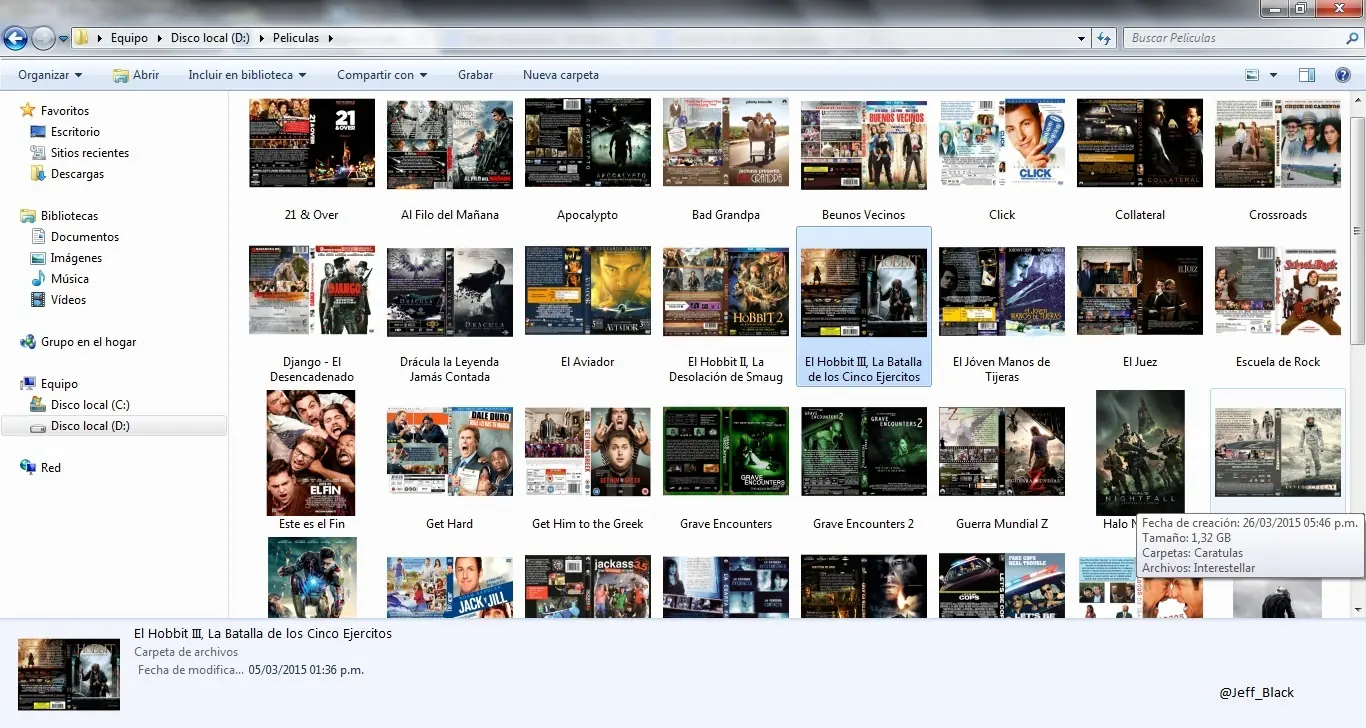Click the refresh button beside address bar
The height and width of the screenshot is (728, 1366).
pyautogui.click(x=1104, y=38)
